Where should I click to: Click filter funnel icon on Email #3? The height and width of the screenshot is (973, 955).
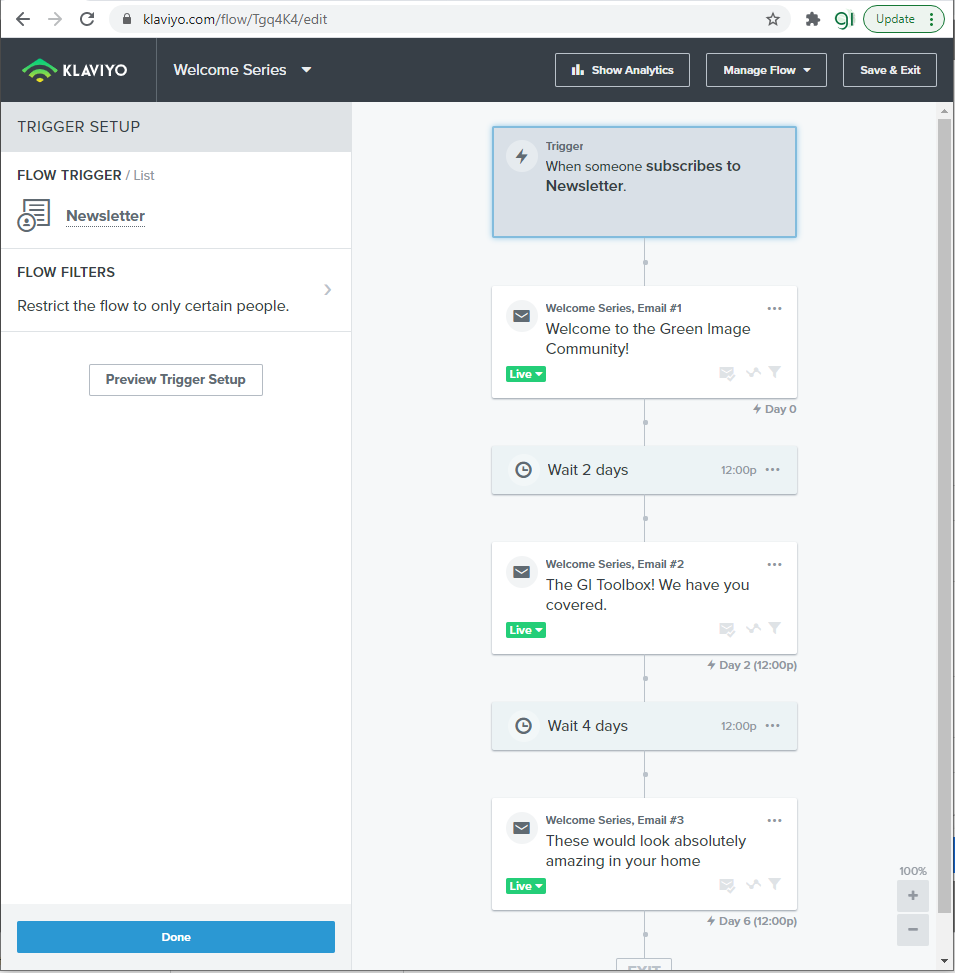click(x=774, y=884)
